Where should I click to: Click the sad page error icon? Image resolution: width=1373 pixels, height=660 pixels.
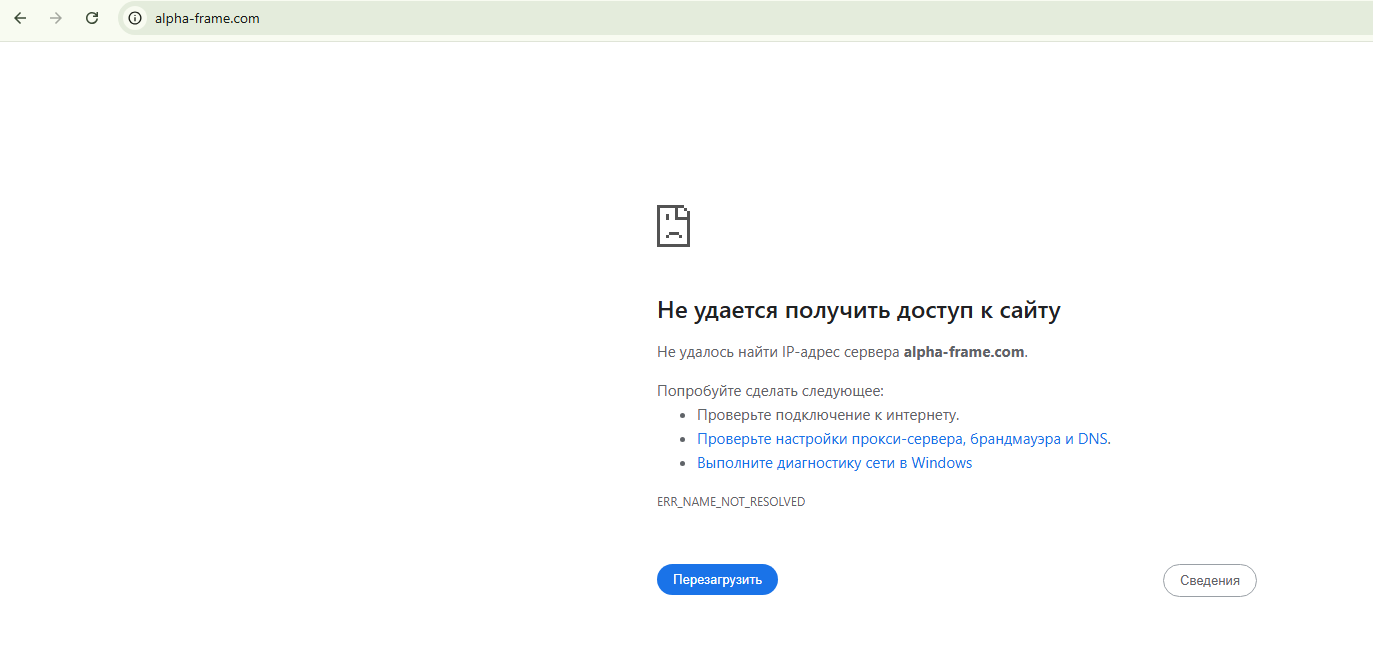point(673,226)
